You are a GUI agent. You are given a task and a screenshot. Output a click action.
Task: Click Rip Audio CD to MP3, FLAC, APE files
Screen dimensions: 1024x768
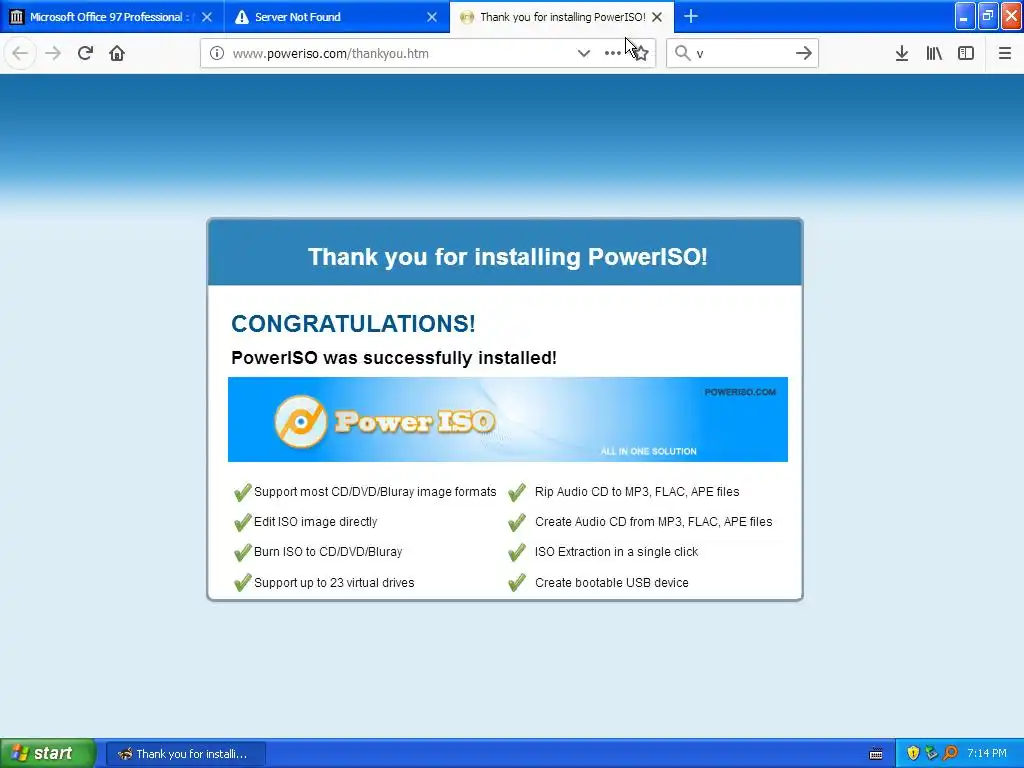637,492
